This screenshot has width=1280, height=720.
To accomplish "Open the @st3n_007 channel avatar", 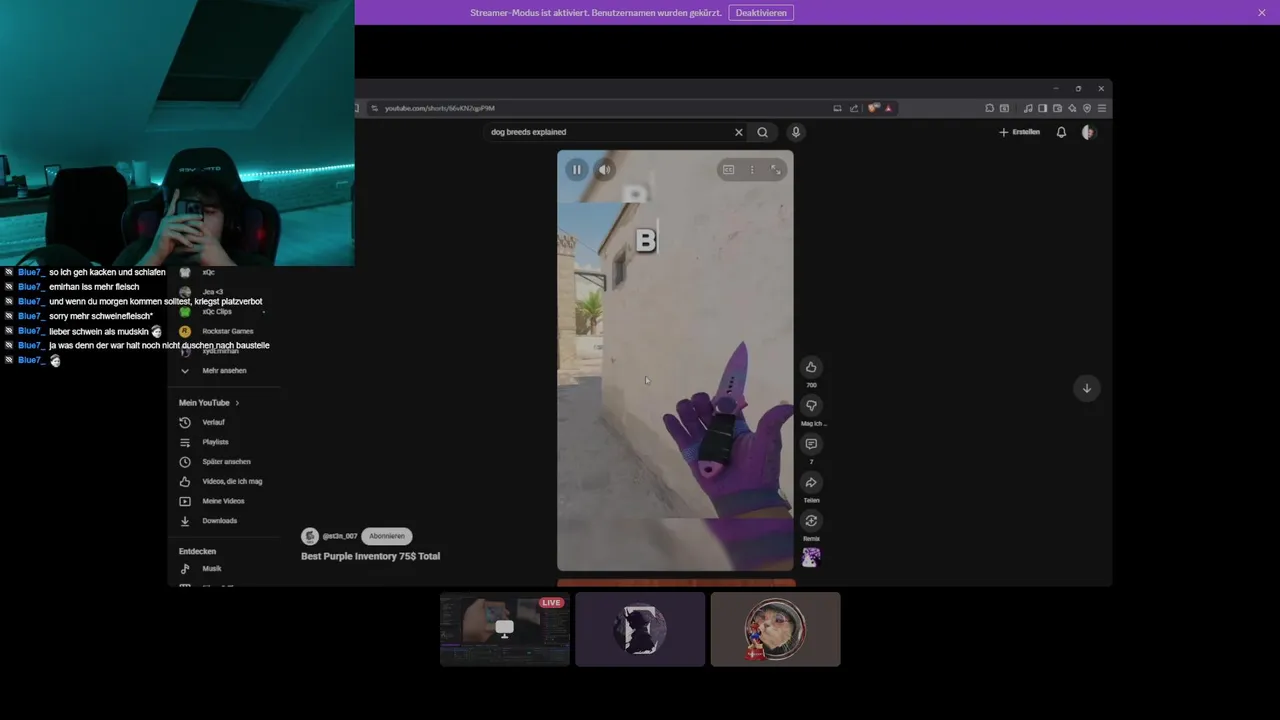I will click(x=310, y=536).
